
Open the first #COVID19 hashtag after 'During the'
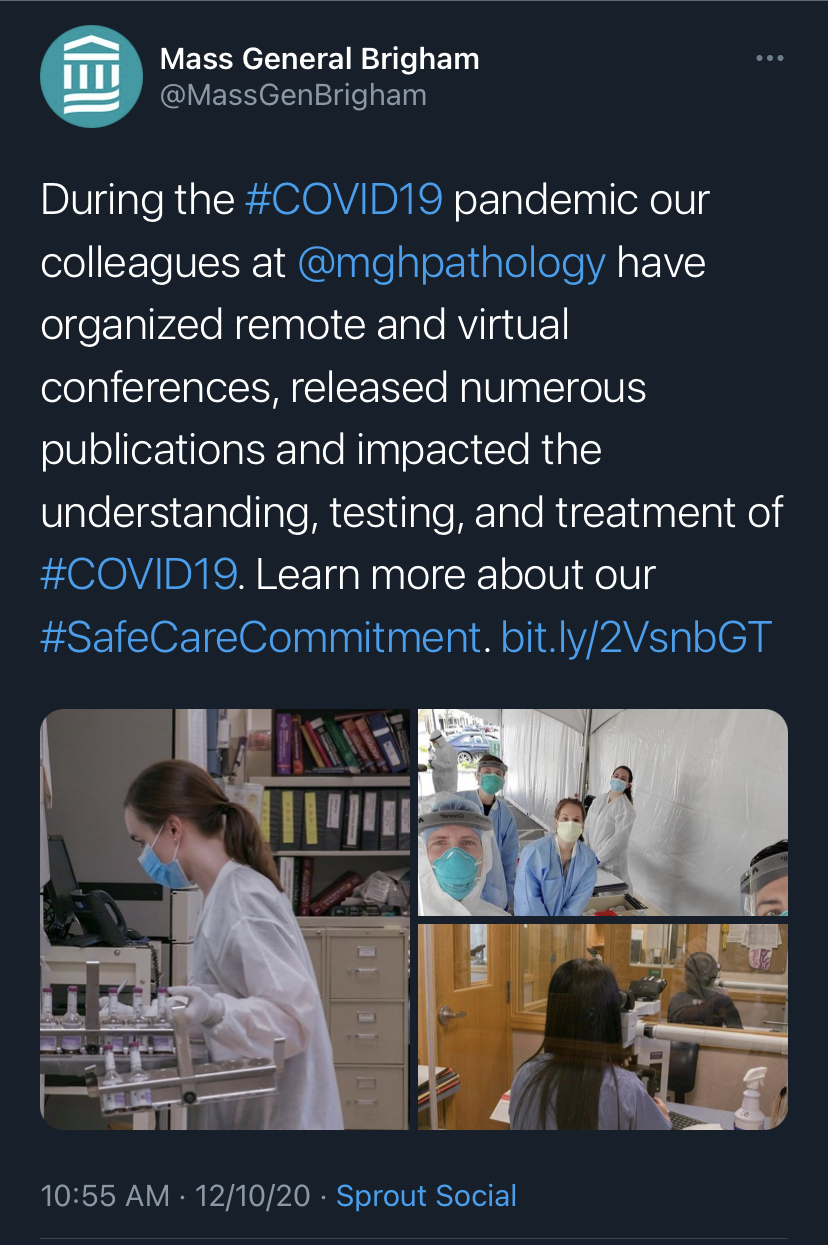(x=343, y=200)
